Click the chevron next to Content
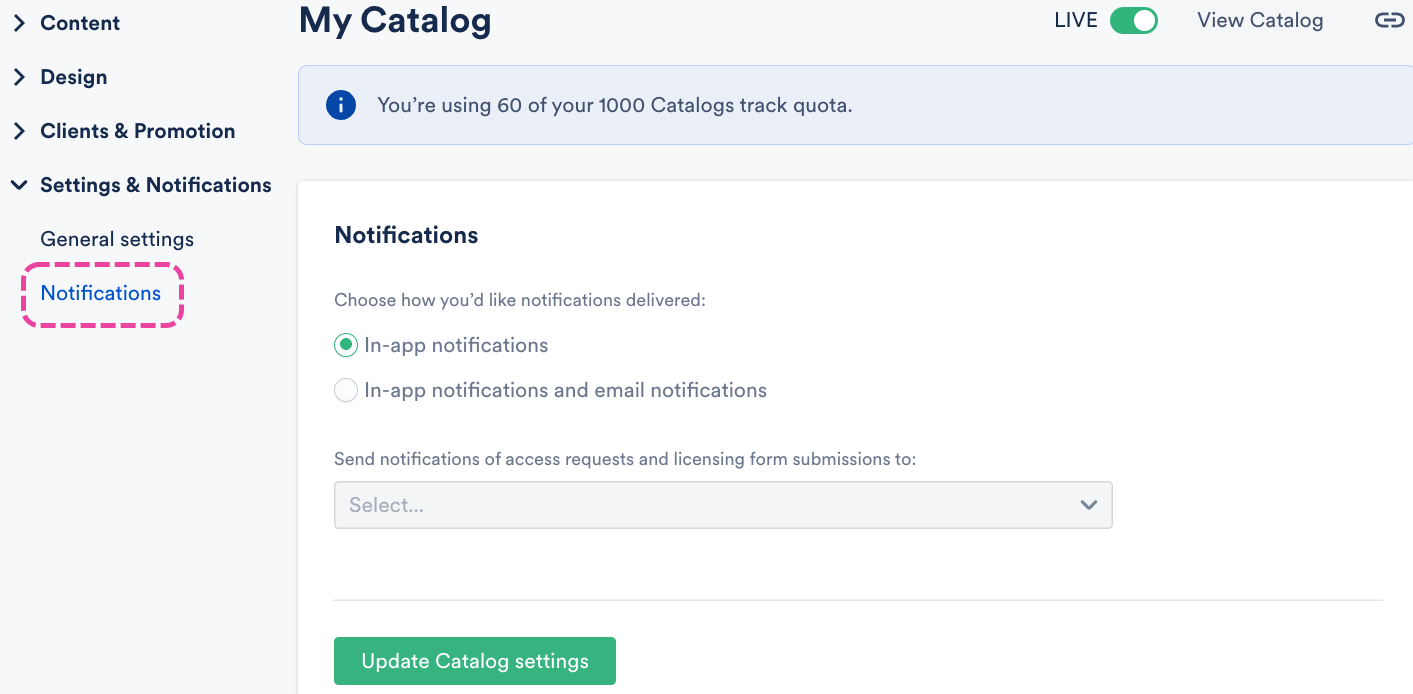Image resolution: width=1413 pixels, height=694 pixels. coord(19,23)
